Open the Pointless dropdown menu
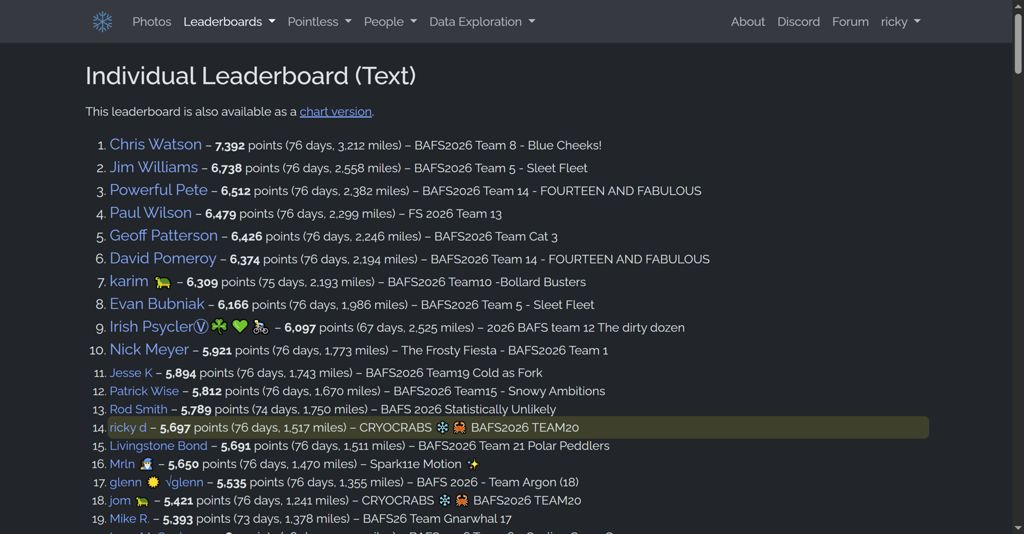Image resolution: width=1024 pixels, height=534 pixels. pyautogui.click(x=319, y=22)
